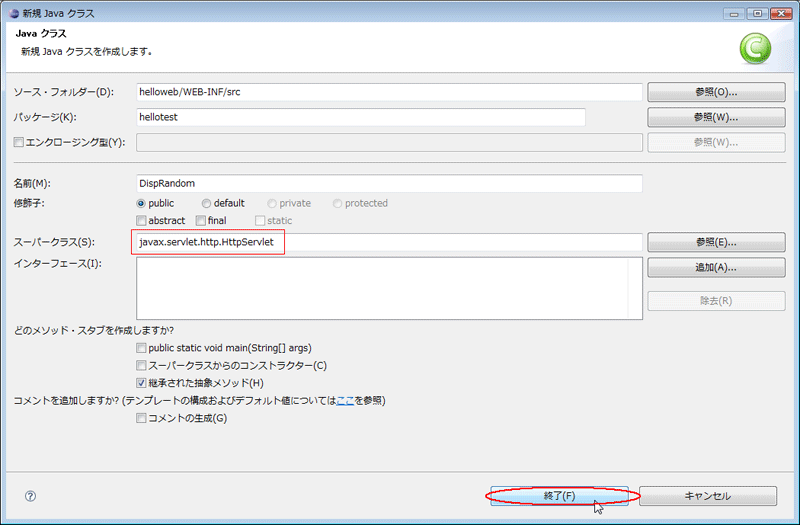
Task: Click 参照(W) button beside package field
Action: [x=716, y=117]
